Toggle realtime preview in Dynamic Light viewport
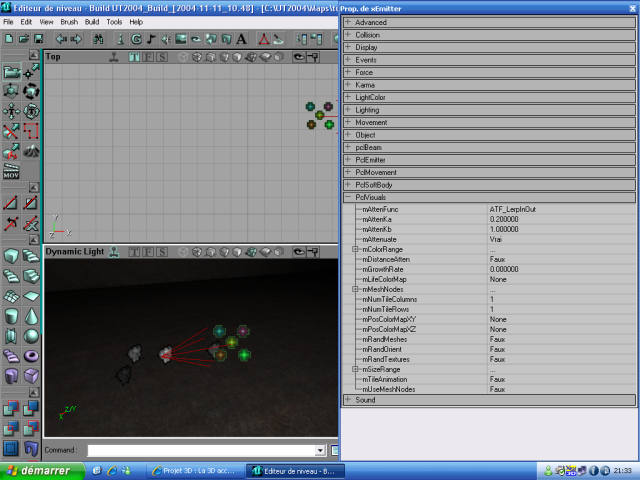Screen dimensions: 640x480 coord(115,252)
